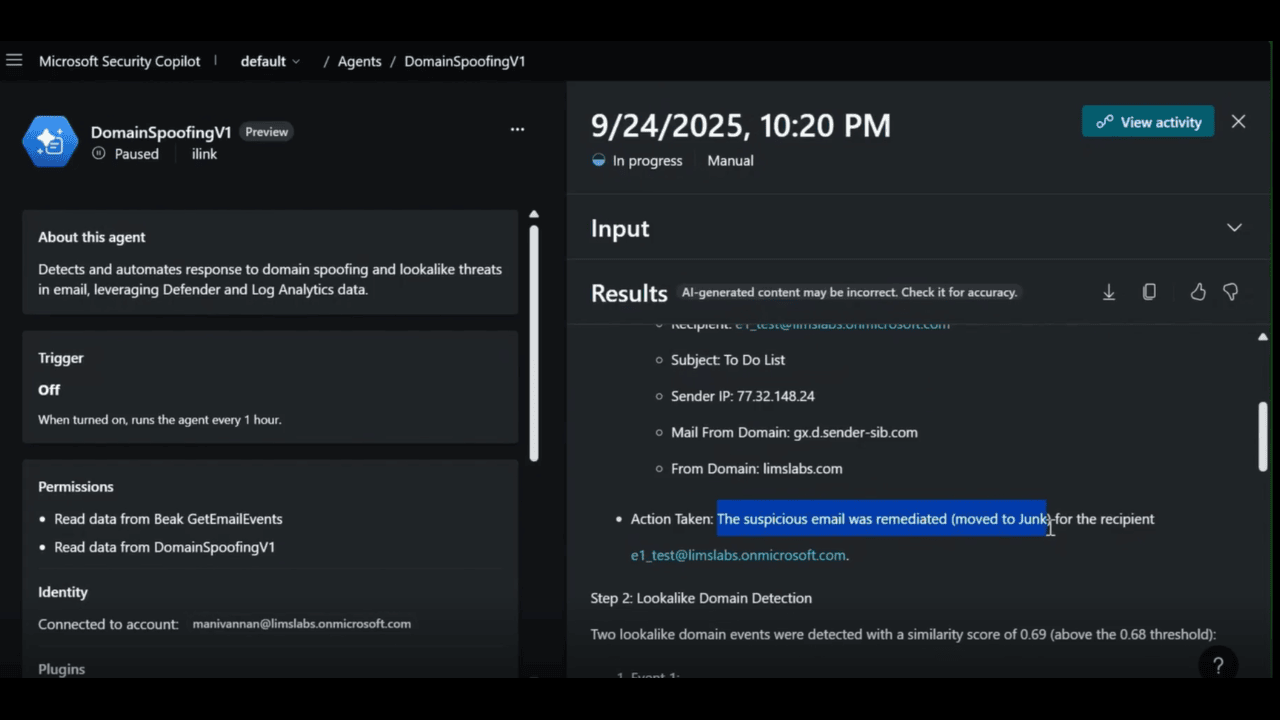Download the results
The image size is (1280, 720).
pos(1109,292)
